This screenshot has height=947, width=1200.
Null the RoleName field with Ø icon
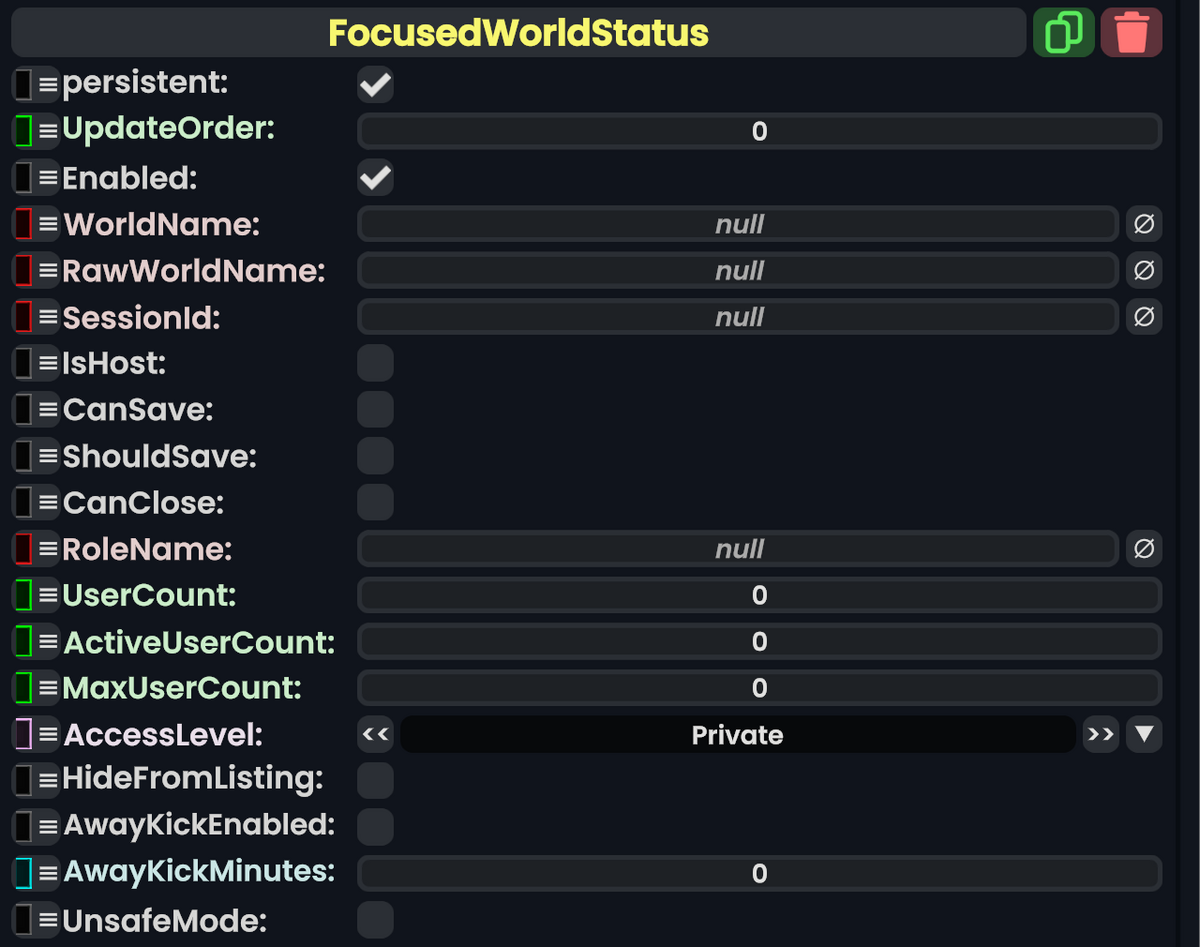pos(1144,548)
